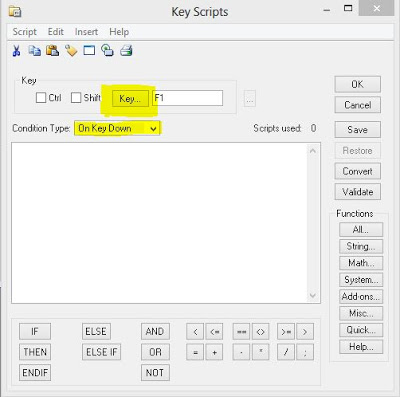400x397 pixels.
Task: Insert the double equals operator
Action: [x=241, y=332]
